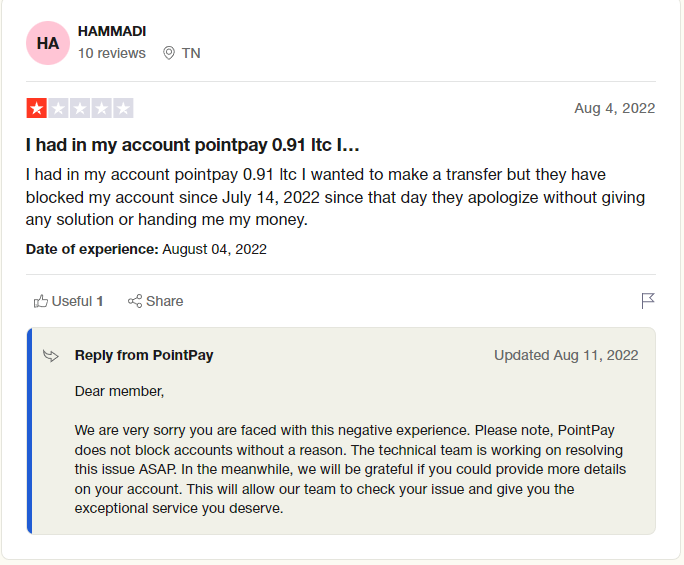
Task: Click the second grey star
Action: point(58,108)
